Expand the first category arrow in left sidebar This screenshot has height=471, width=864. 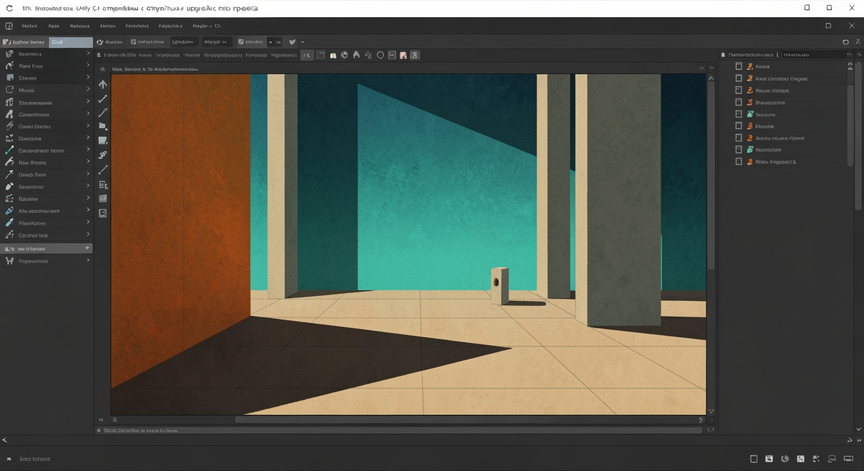point(88,53)
